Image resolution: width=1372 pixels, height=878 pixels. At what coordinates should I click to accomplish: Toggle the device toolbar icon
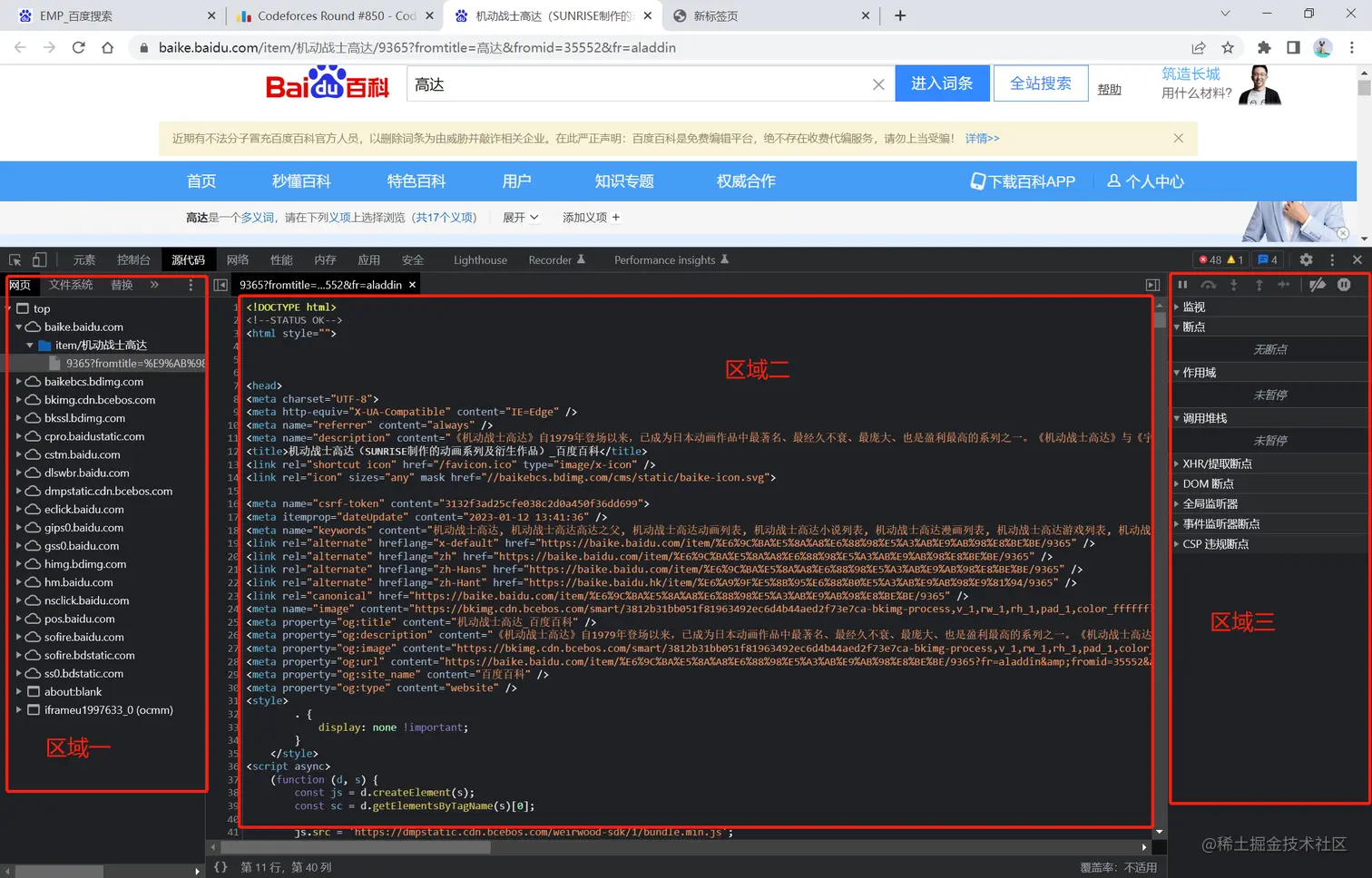(39, 260)
